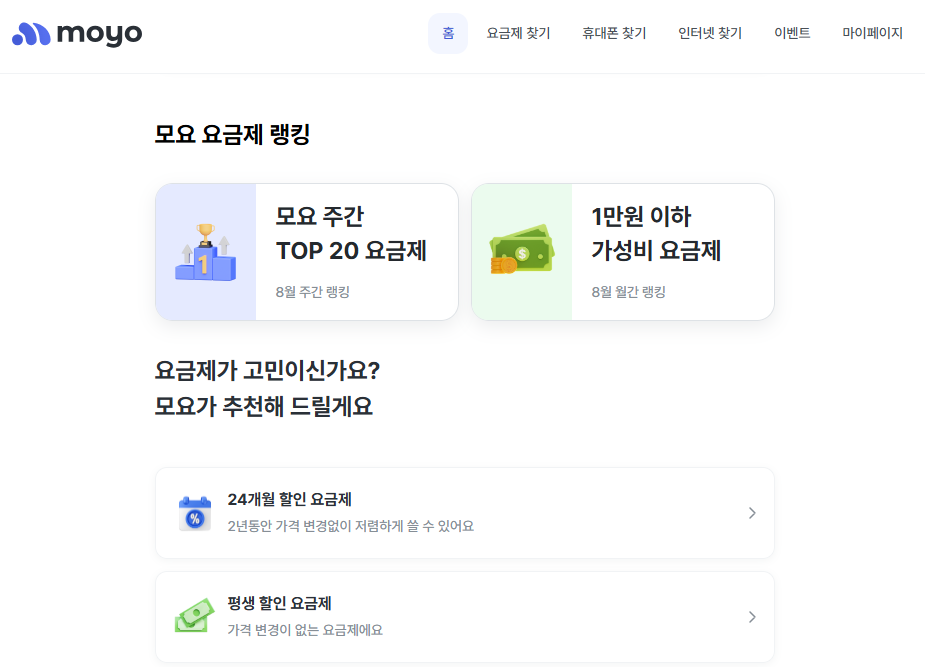Open the 24개월 할인 요금제 card

[465, 512]
